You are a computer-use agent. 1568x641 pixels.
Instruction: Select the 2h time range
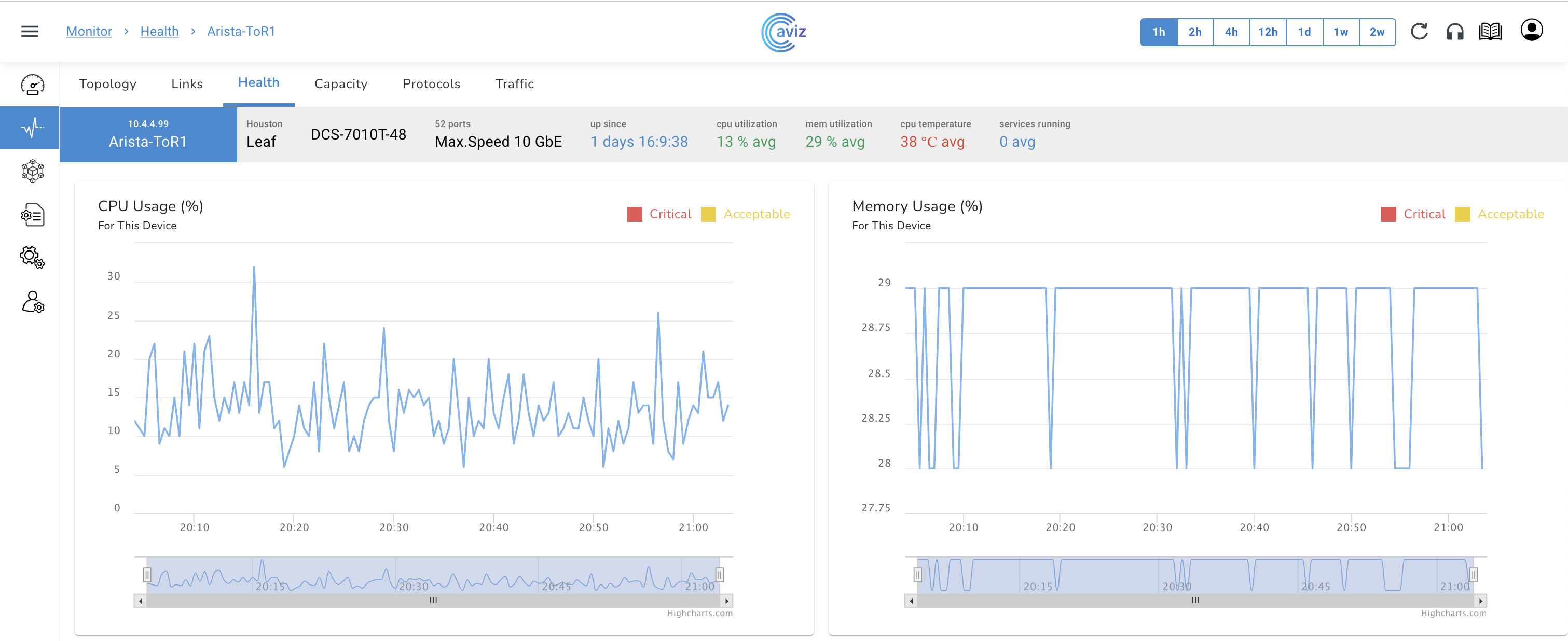pos(1194,32)
